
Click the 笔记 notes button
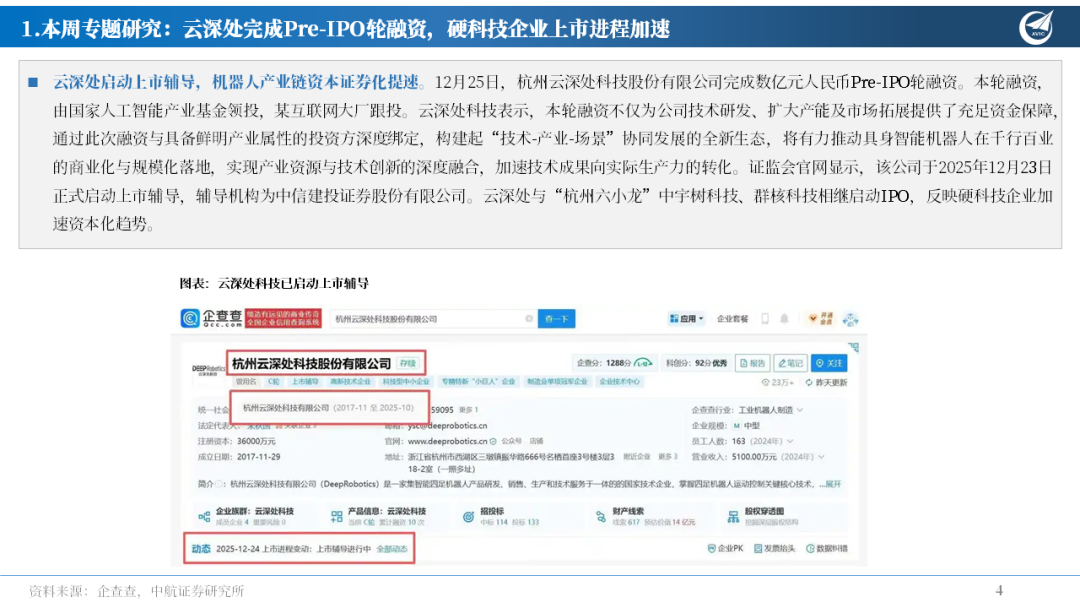(790, 363)
